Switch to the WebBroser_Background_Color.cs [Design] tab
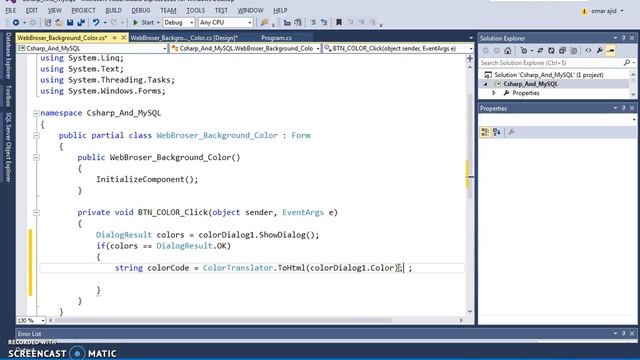640x360 pixels. coord(184,38)
